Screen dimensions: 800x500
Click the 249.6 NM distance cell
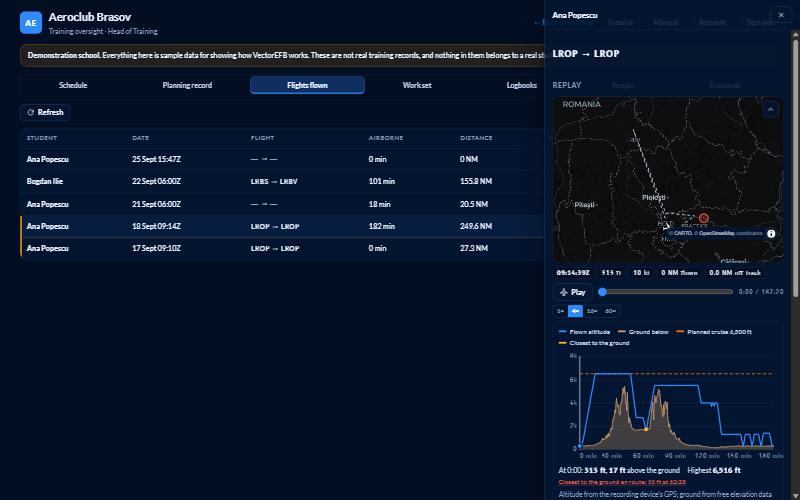(476, 226)
